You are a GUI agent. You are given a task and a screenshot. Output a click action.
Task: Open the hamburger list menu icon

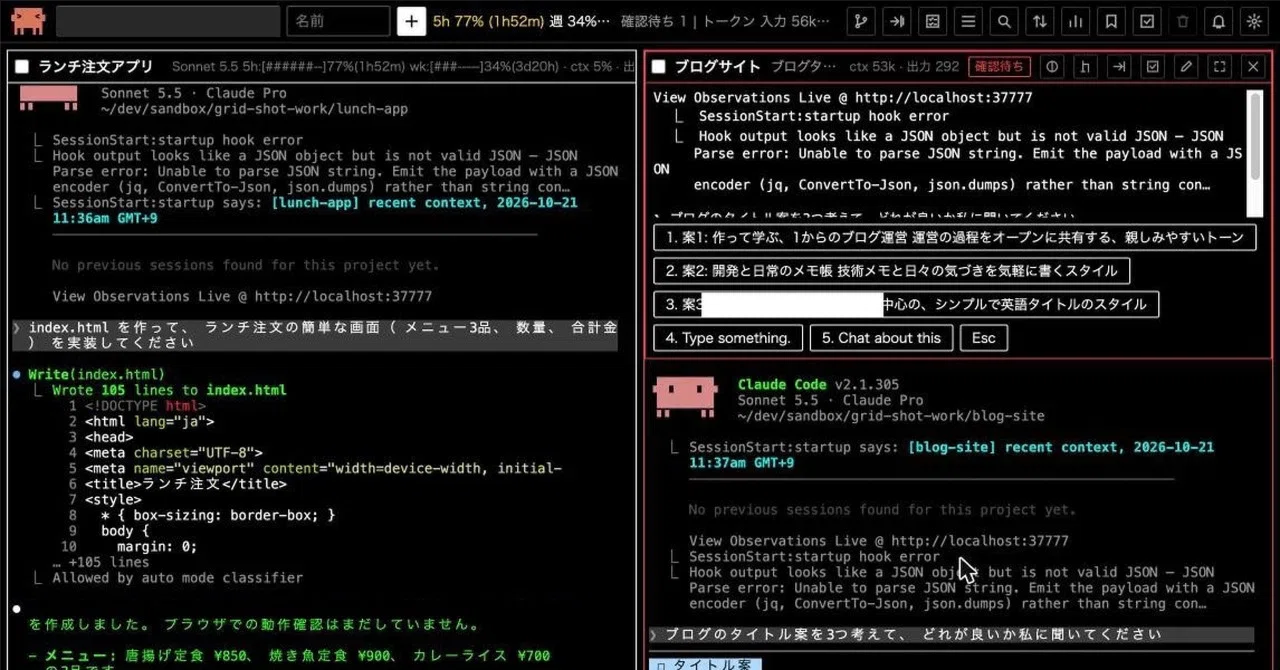(969, 21)
